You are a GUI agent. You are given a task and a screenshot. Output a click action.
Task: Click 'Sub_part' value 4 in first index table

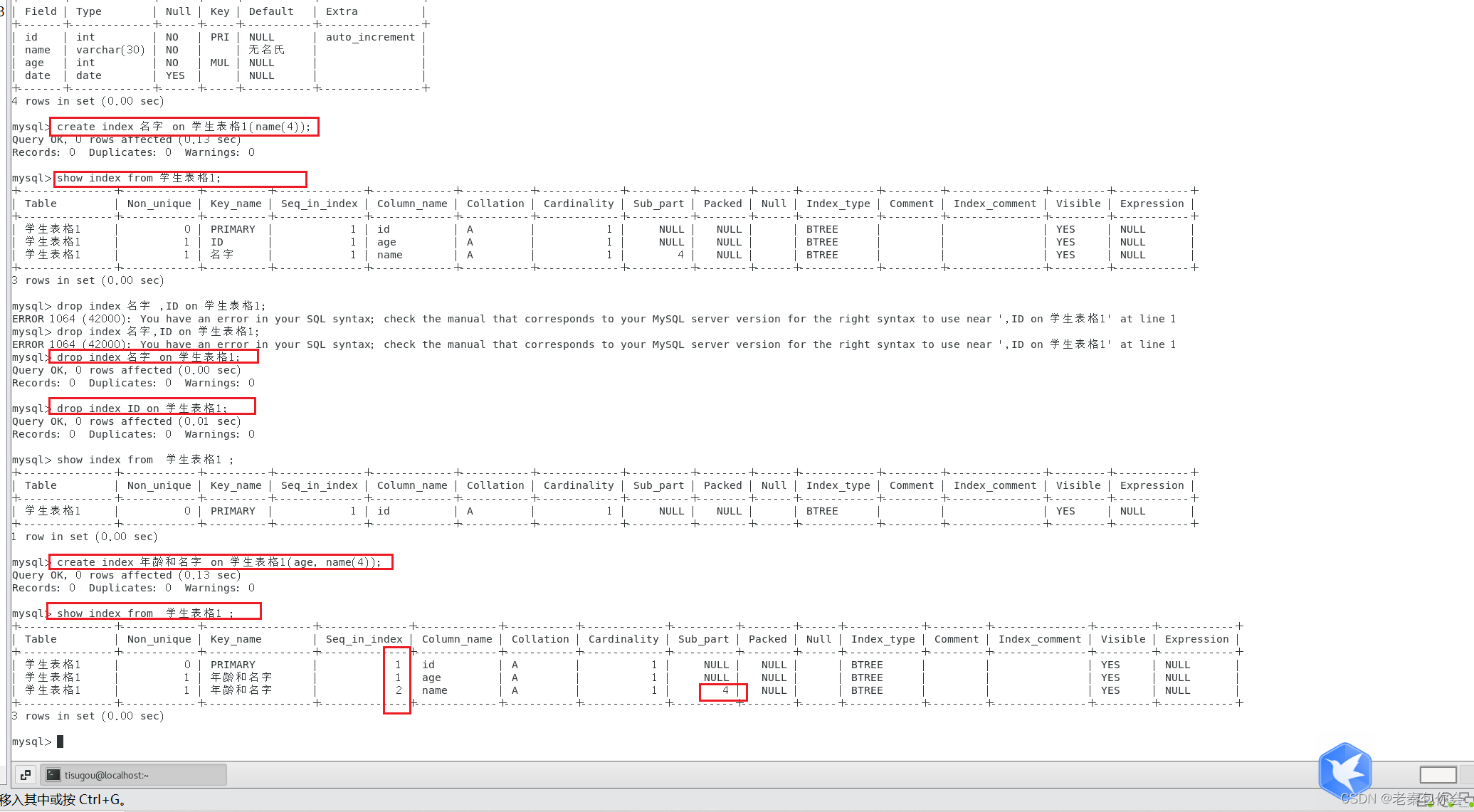[x=680, y=255]
